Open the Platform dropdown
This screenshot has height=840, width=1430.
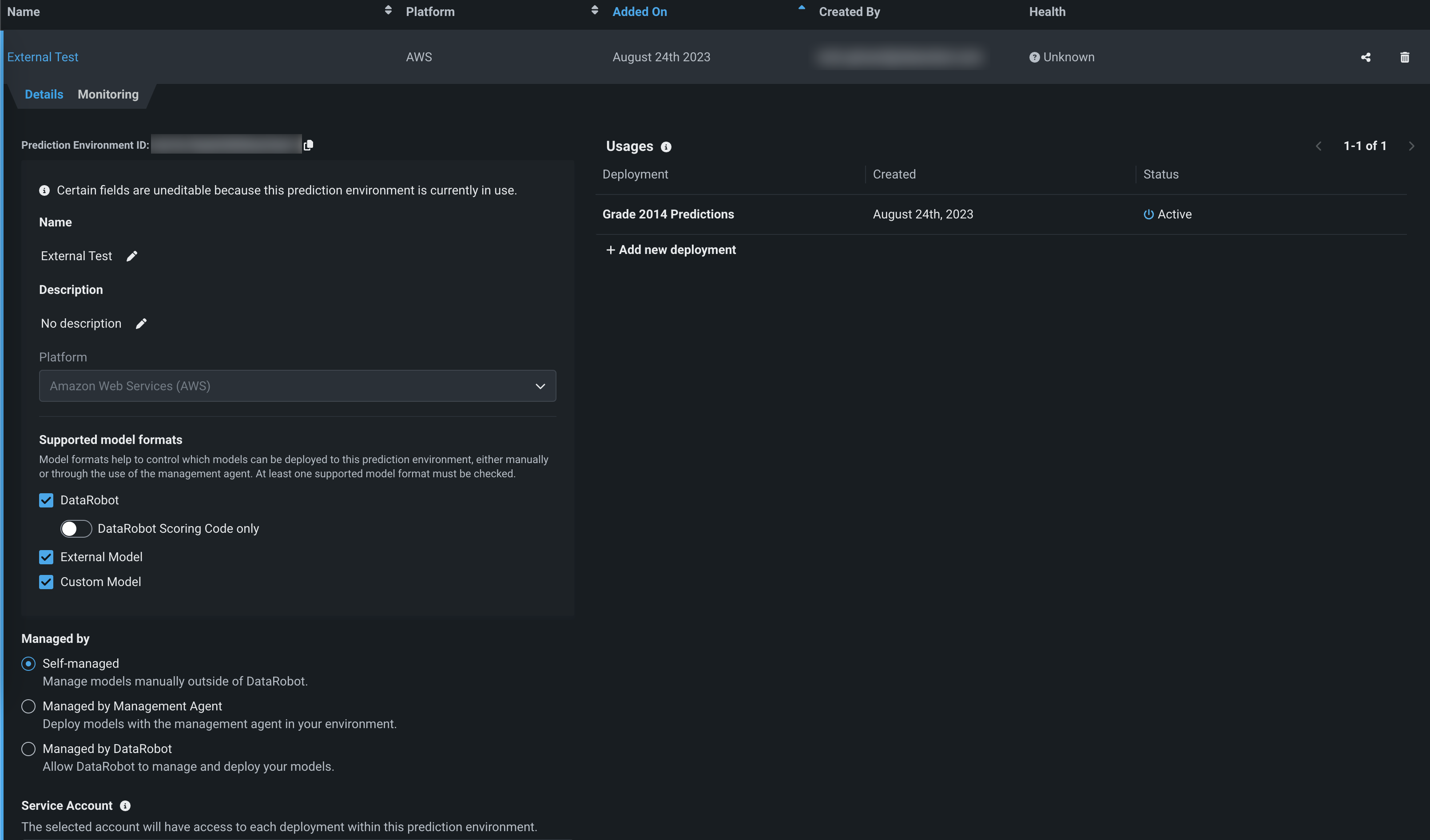click(297, 386)
